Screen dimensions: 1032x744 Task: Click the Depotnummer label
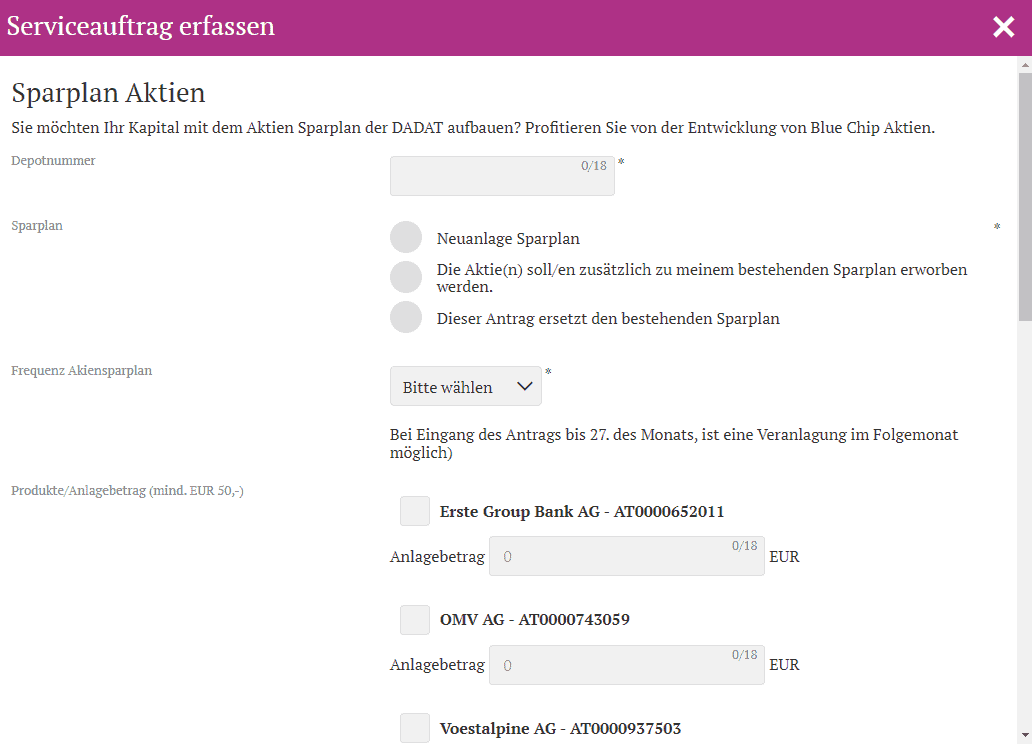pyautogui.click(x=53, y=161)
